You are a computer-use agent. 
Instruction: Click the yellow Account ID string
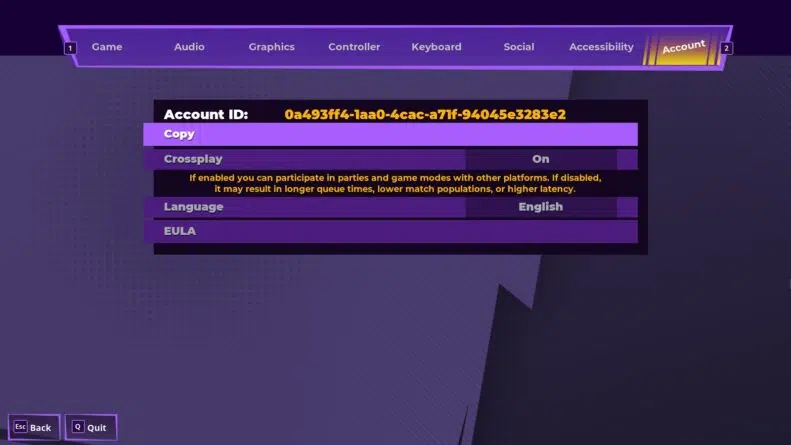pos(425,115)
